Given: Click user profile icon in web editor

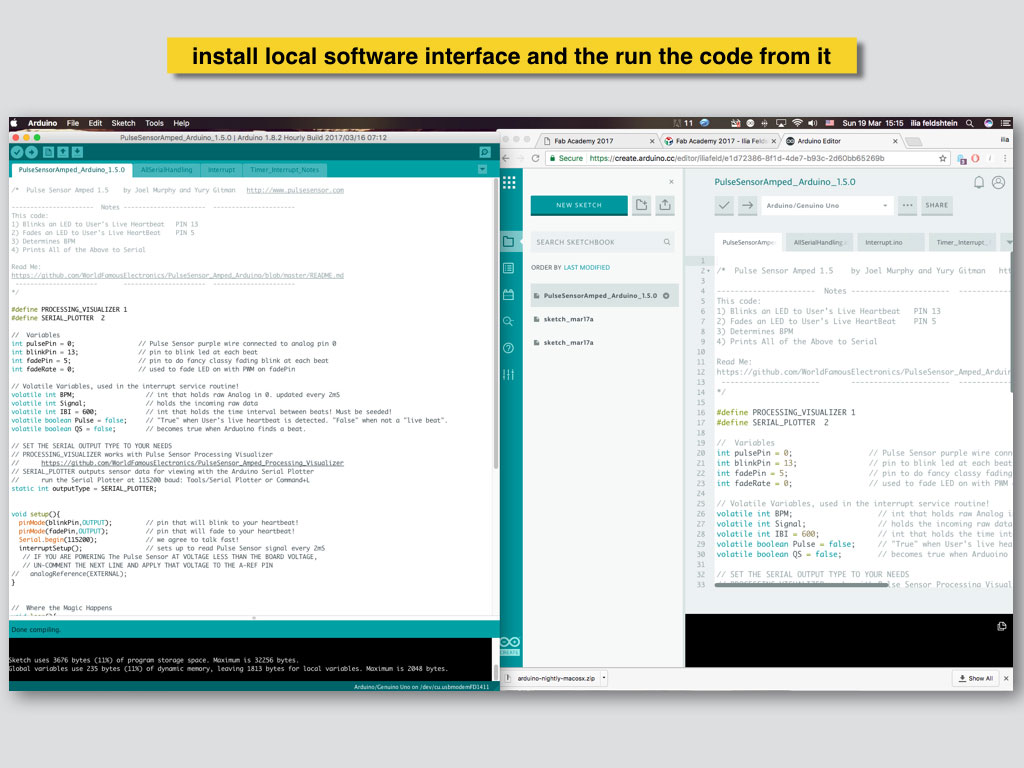Looking at the screenshot, I should point(999,182).
